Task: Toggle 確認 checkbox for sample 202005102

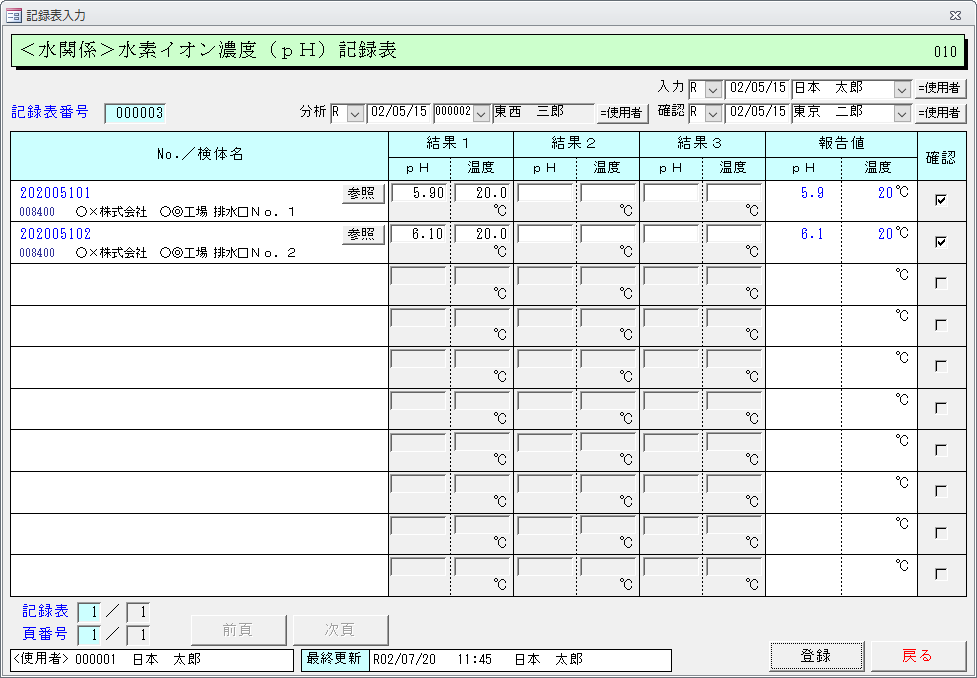Action: pyautogui.click(x=940, y=241)
